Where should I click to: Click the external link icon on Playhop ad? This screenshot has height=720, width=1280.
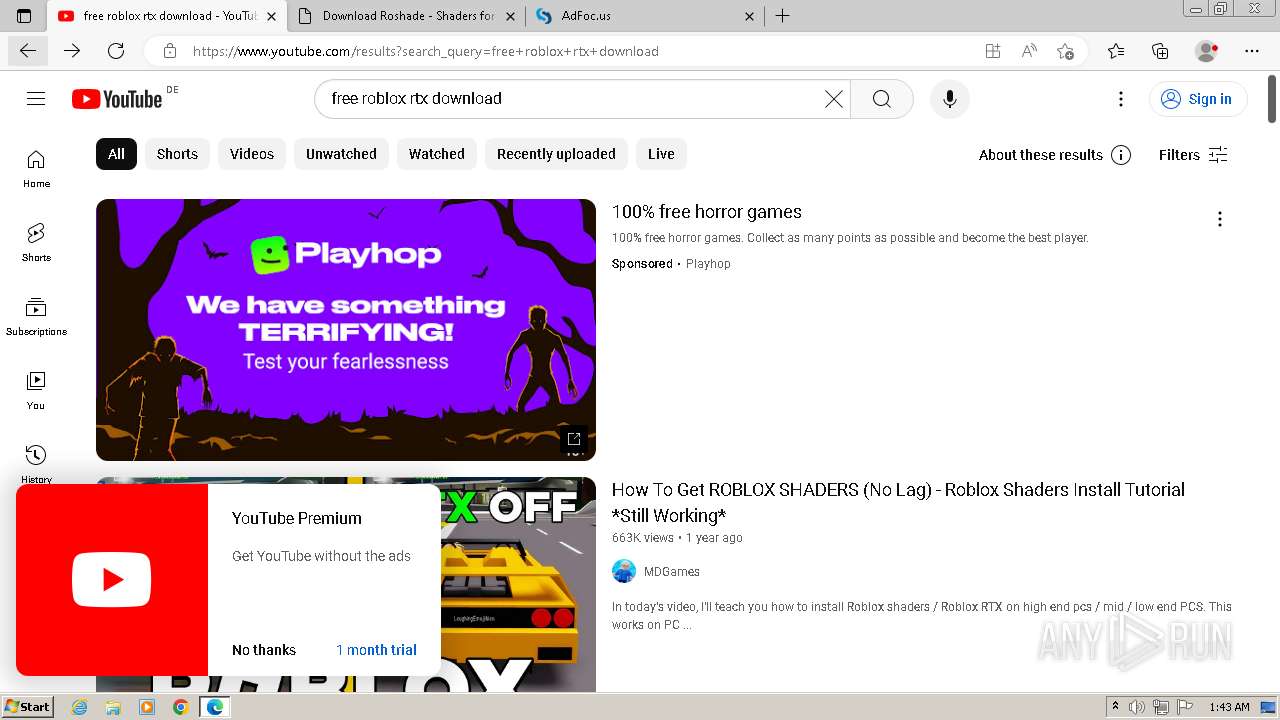click(x=574, y=439)
